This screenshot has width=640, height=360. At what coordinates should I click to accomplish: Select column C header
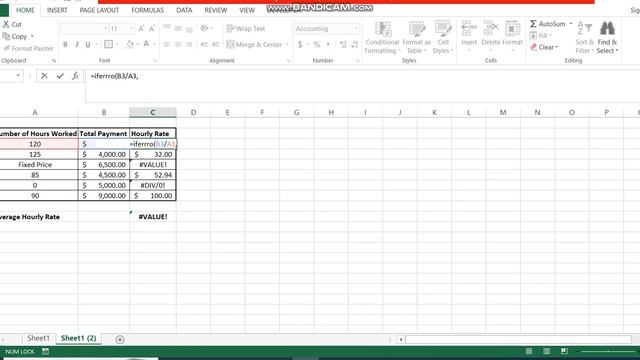click(x=153, y=112)
